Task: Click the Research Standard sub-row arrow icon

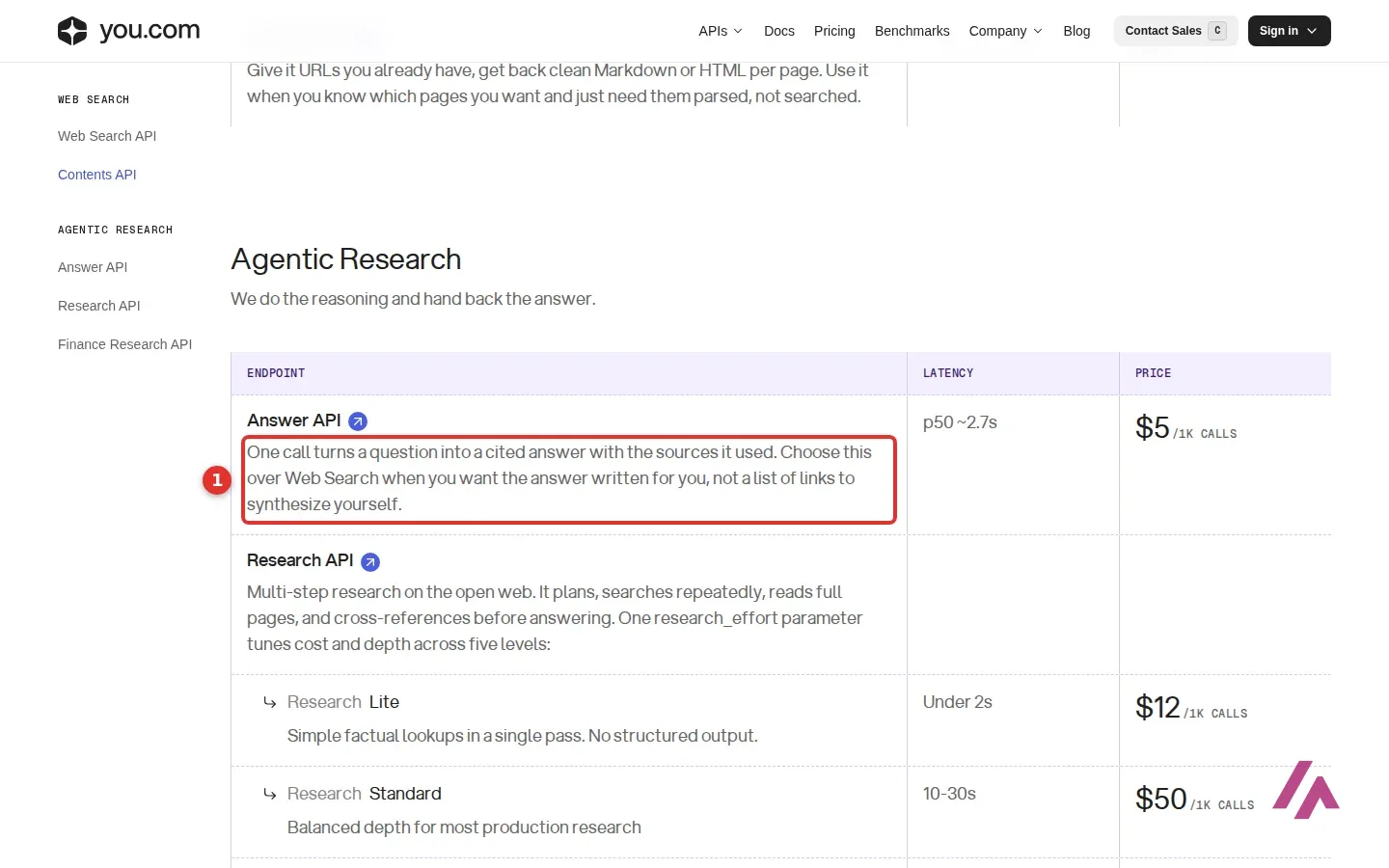Action: 270,795
